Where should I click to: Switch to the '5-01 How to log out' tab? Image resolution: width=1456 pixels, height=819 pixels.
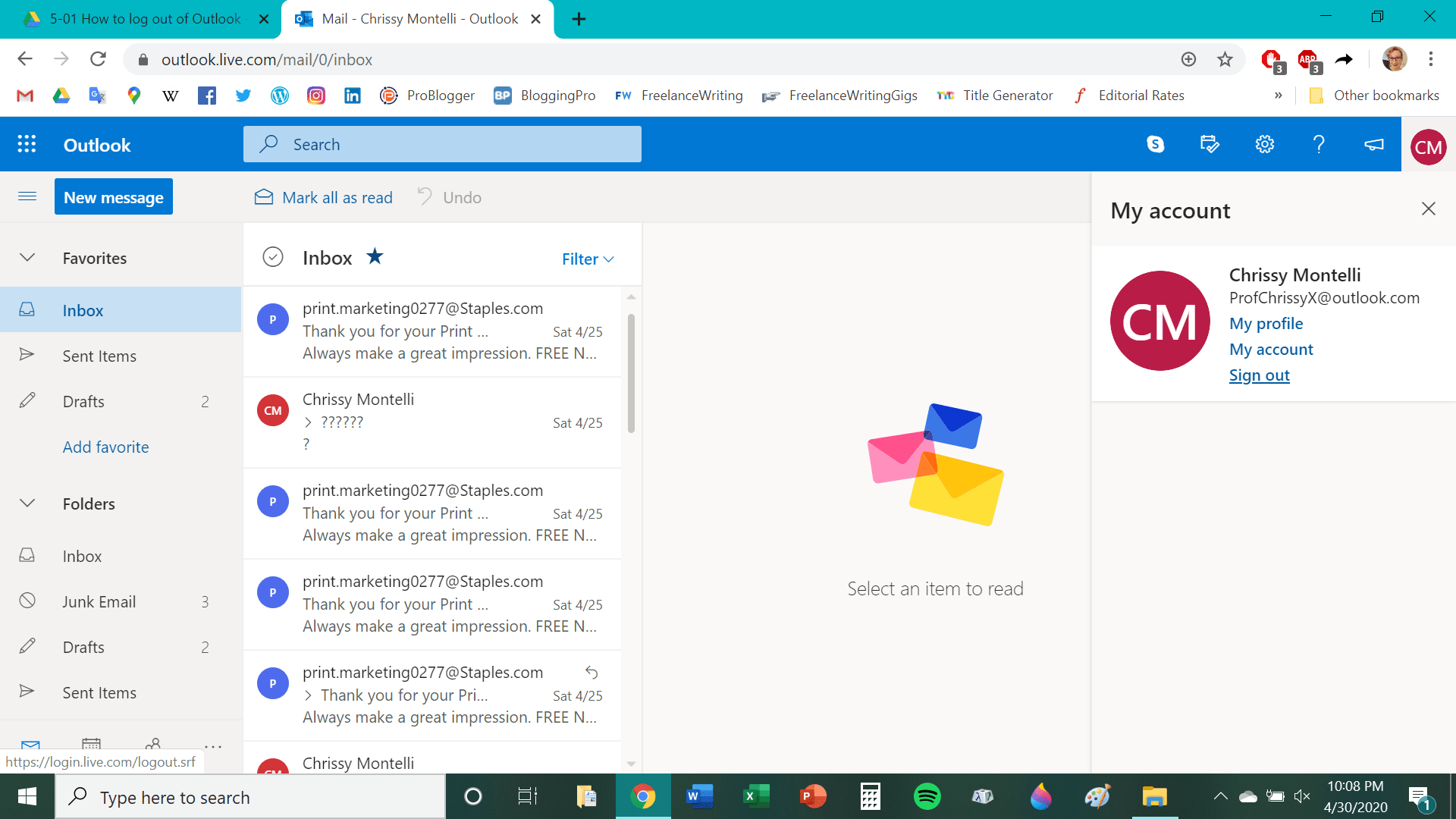point(144,19)
